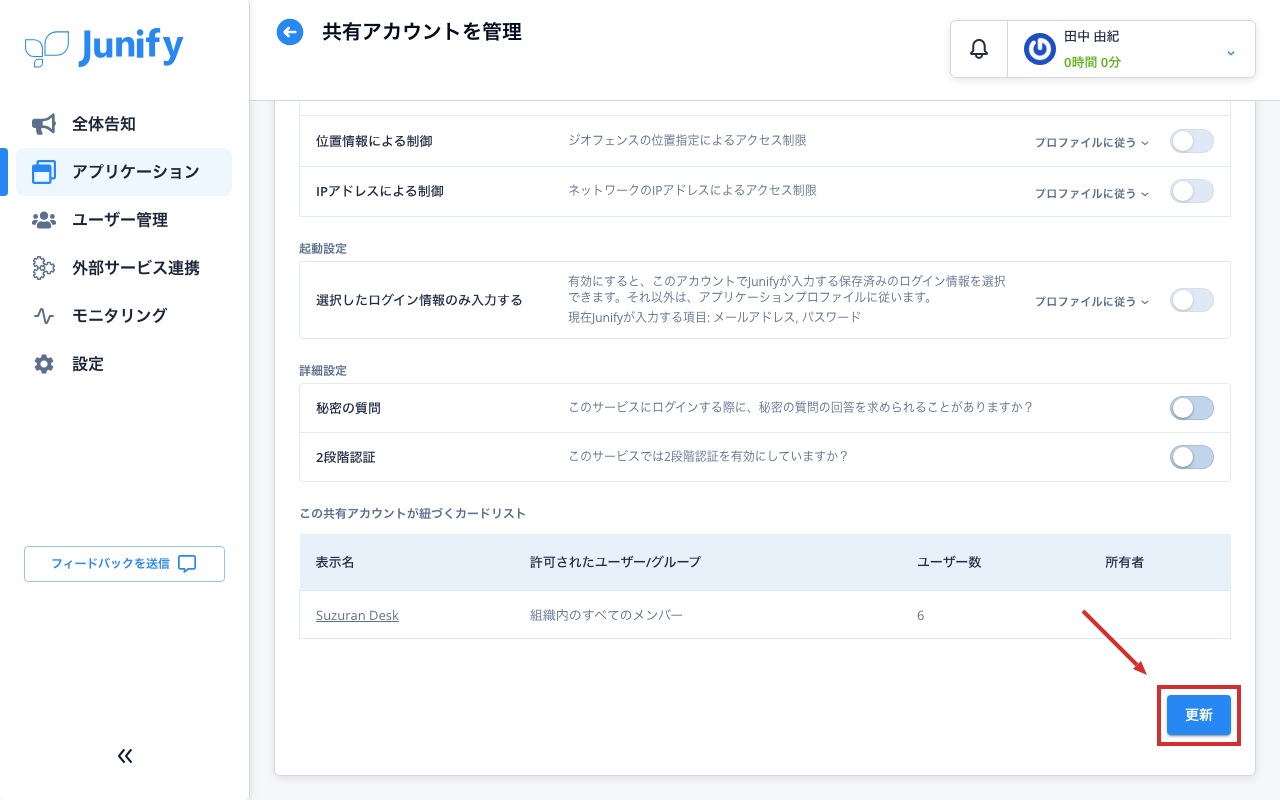Open 外部サービス連携 in the sidebar

[124, 268]
